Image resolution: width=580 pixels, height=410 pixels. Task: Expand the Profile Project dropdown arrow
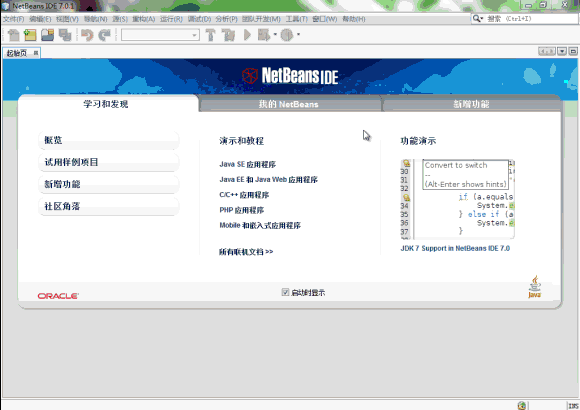pyautogui.click(x=298, y=35)
